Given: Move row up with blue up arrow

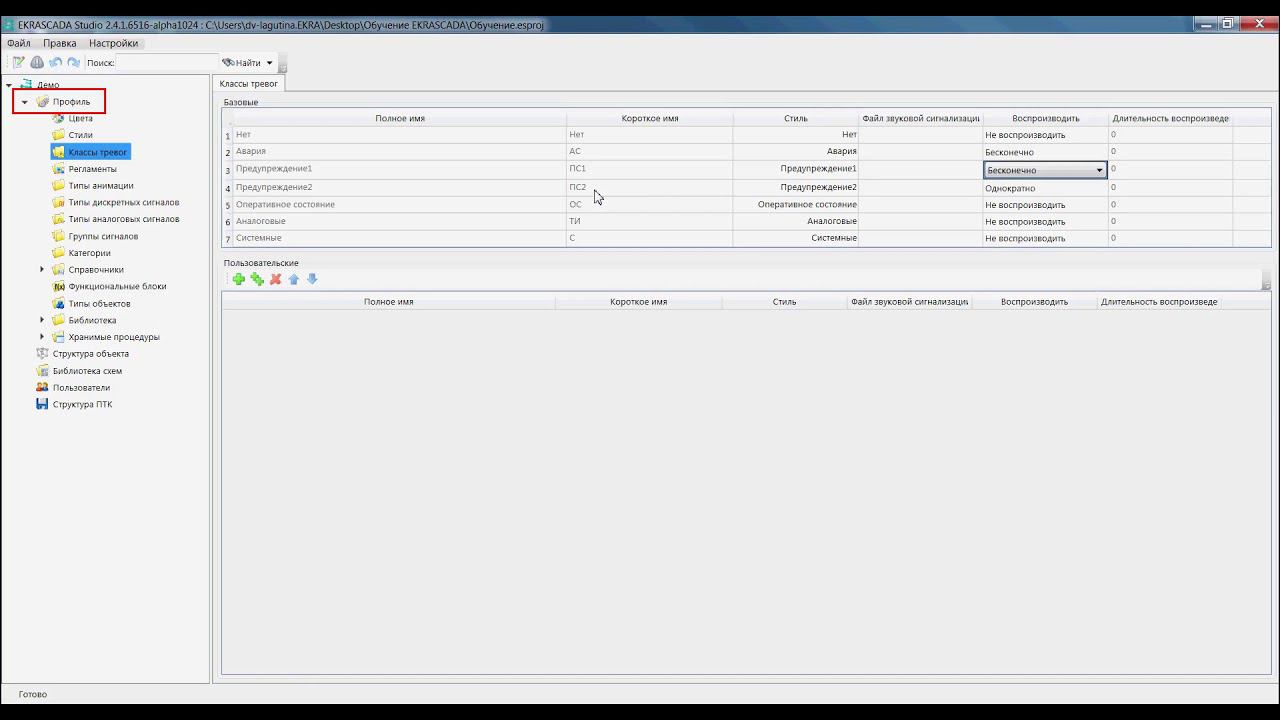Looking at the screenshot, I should [x=294, y=279].
